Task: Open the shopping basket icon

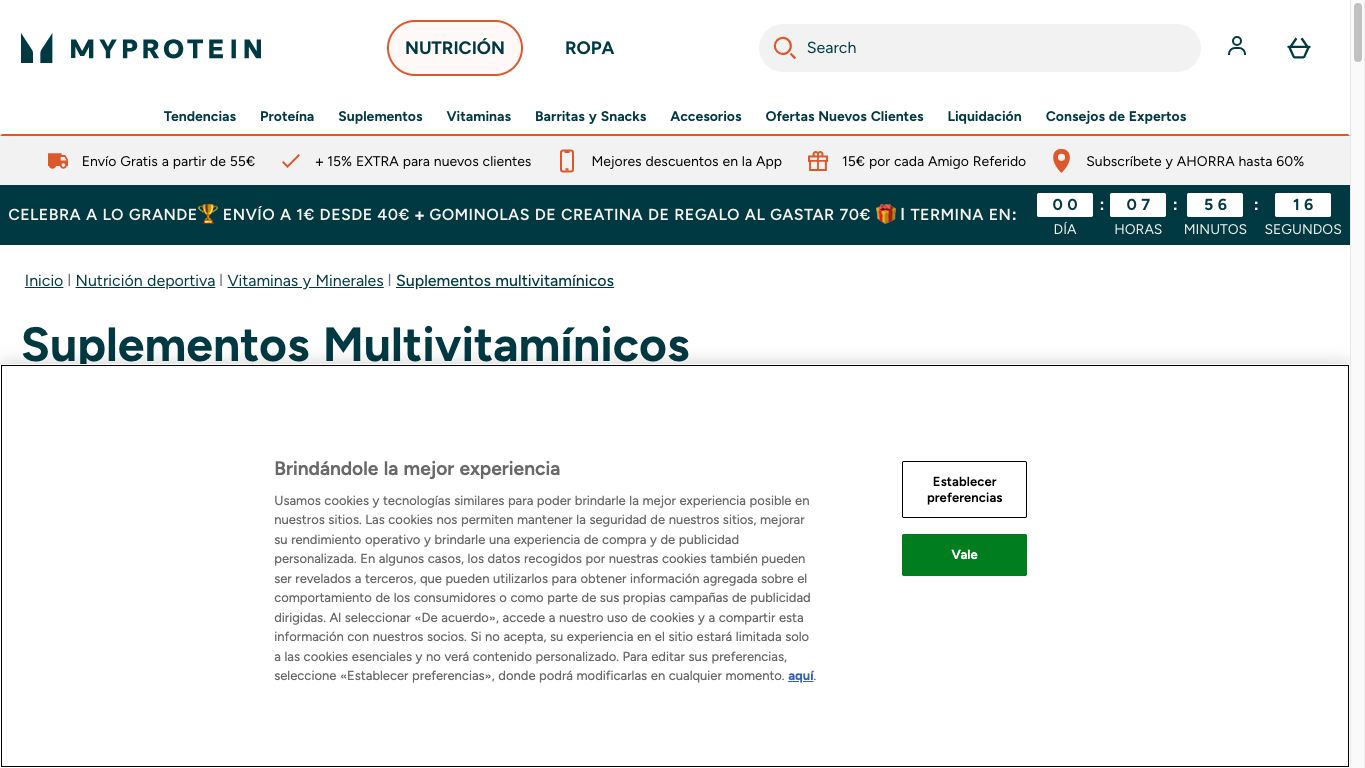Action: point(1299,47)
